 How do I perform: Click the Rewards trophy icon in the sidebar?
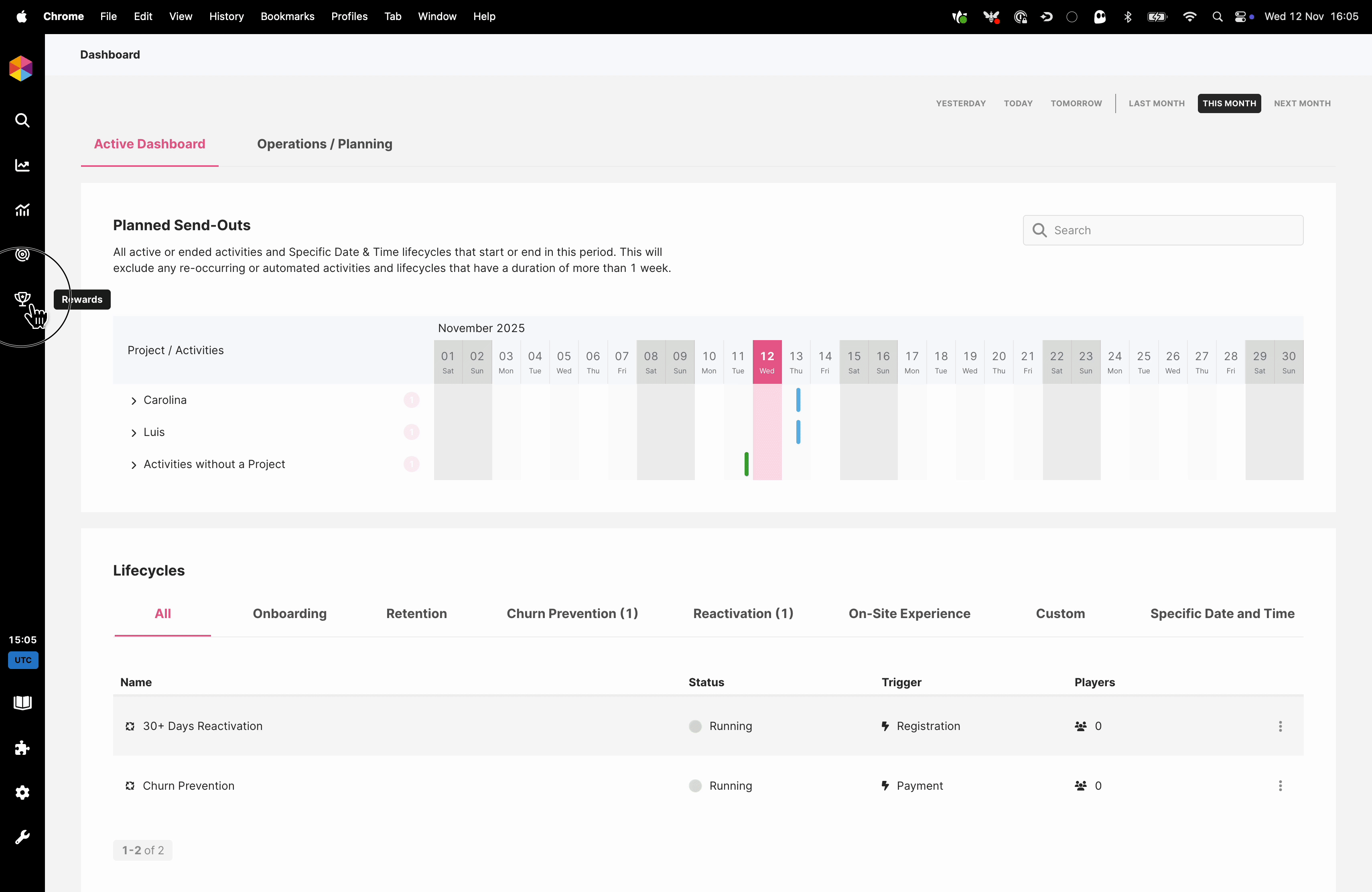22,298
